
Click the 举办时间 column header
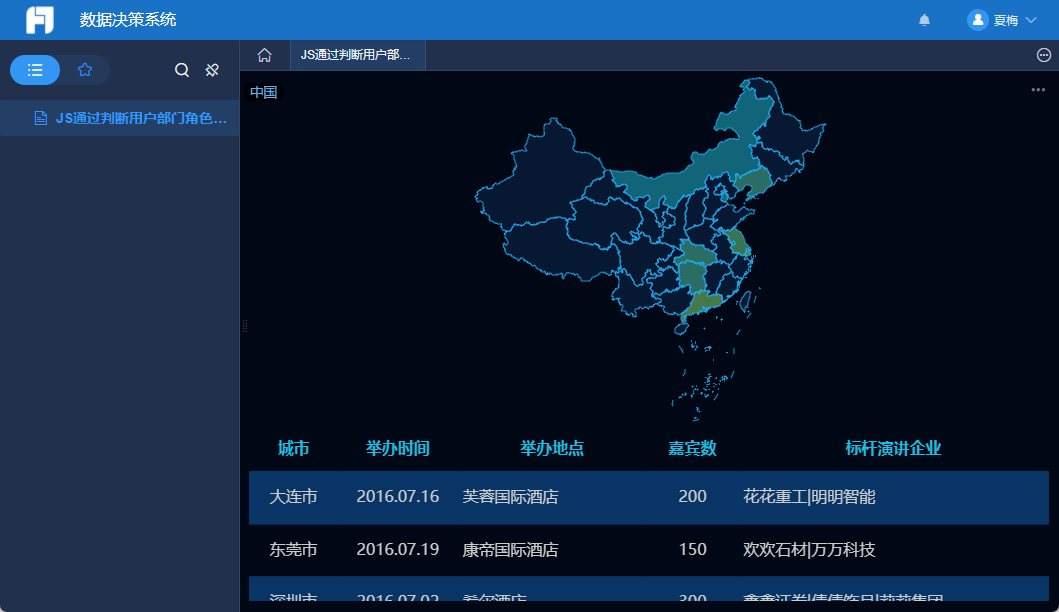tap(398, 448)
